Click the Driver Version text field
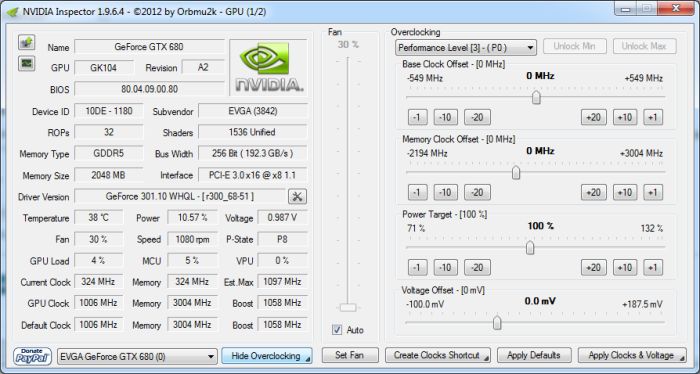Image resolution: width=700 pixels, height=374 pixels. (180, 196)
